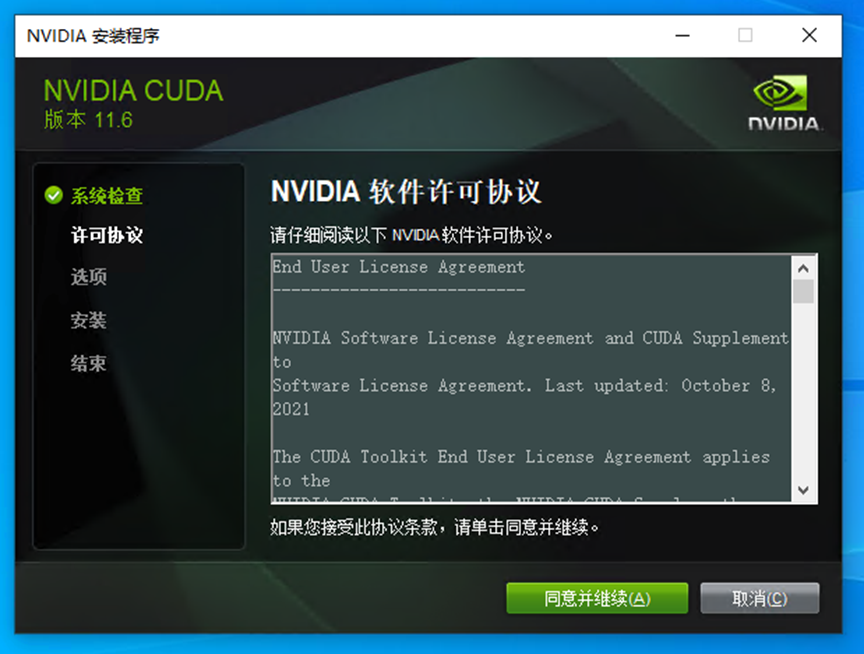Select the 许可协议 step in sidebar
Screen dimensions: 864x654
tap(107, 235)
